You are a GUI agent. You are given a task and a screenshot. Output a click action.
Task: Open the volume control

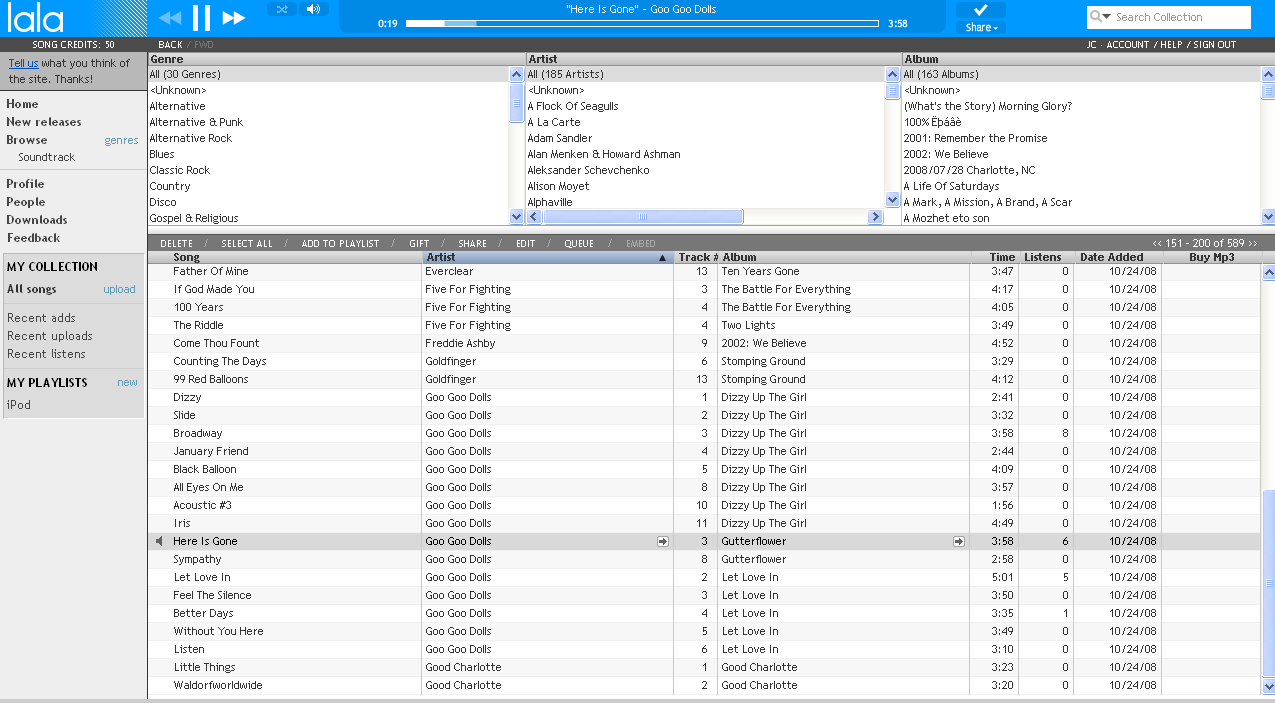(314, 9)
